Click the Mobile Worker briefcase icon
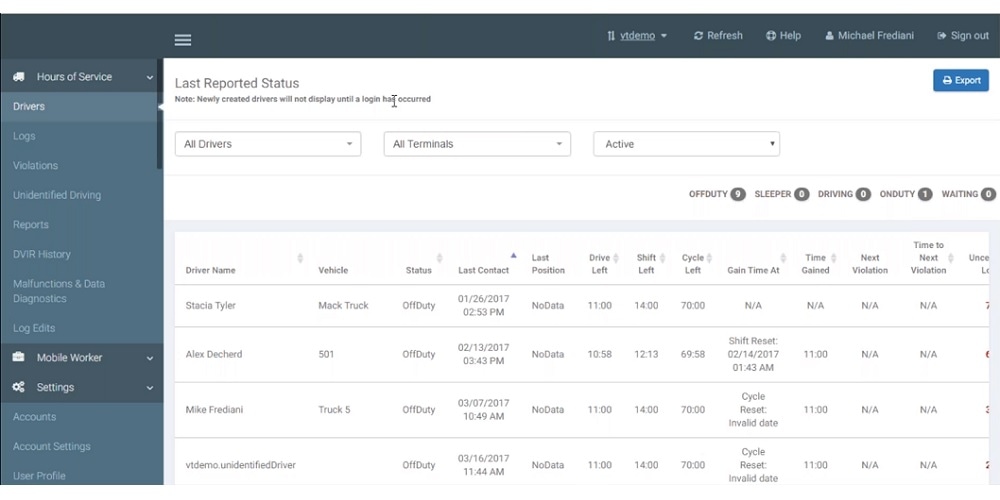The height and width of the screenshot is (500, 1000). click(x=19, y=358)
